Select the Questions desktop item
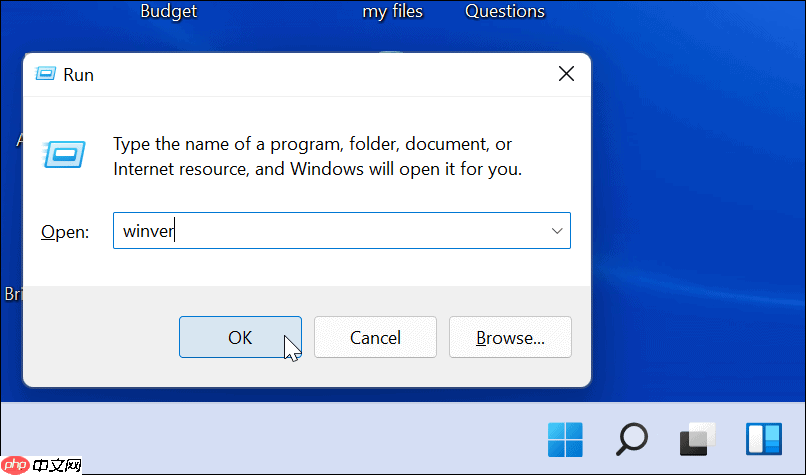The image size is (806, 475). coord(505,12)
